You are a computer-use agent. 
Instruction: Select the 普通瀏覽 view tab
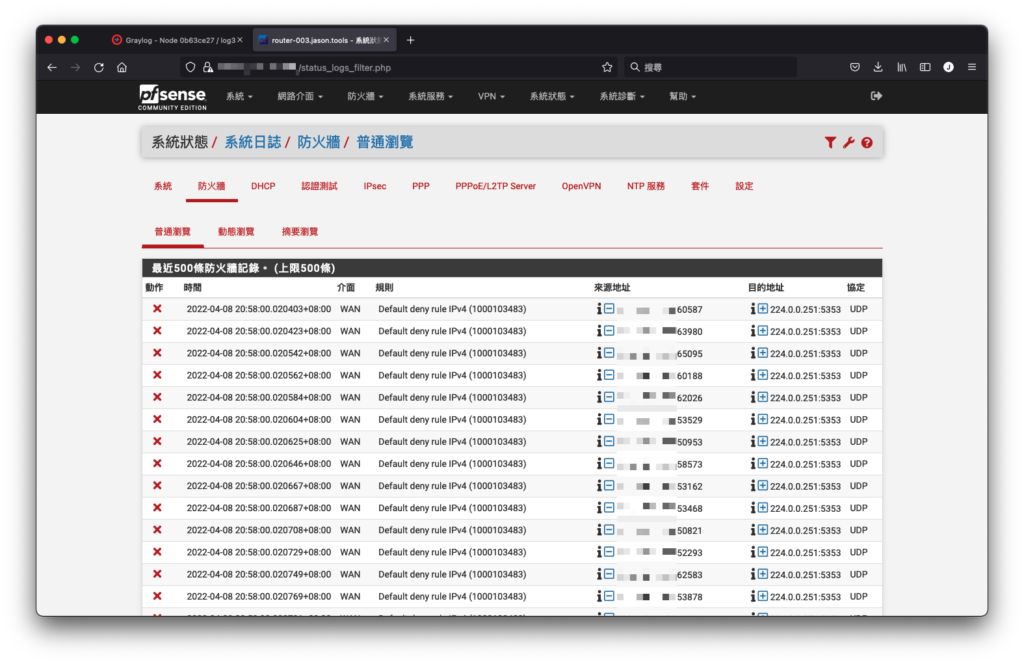tap(172, 232)
